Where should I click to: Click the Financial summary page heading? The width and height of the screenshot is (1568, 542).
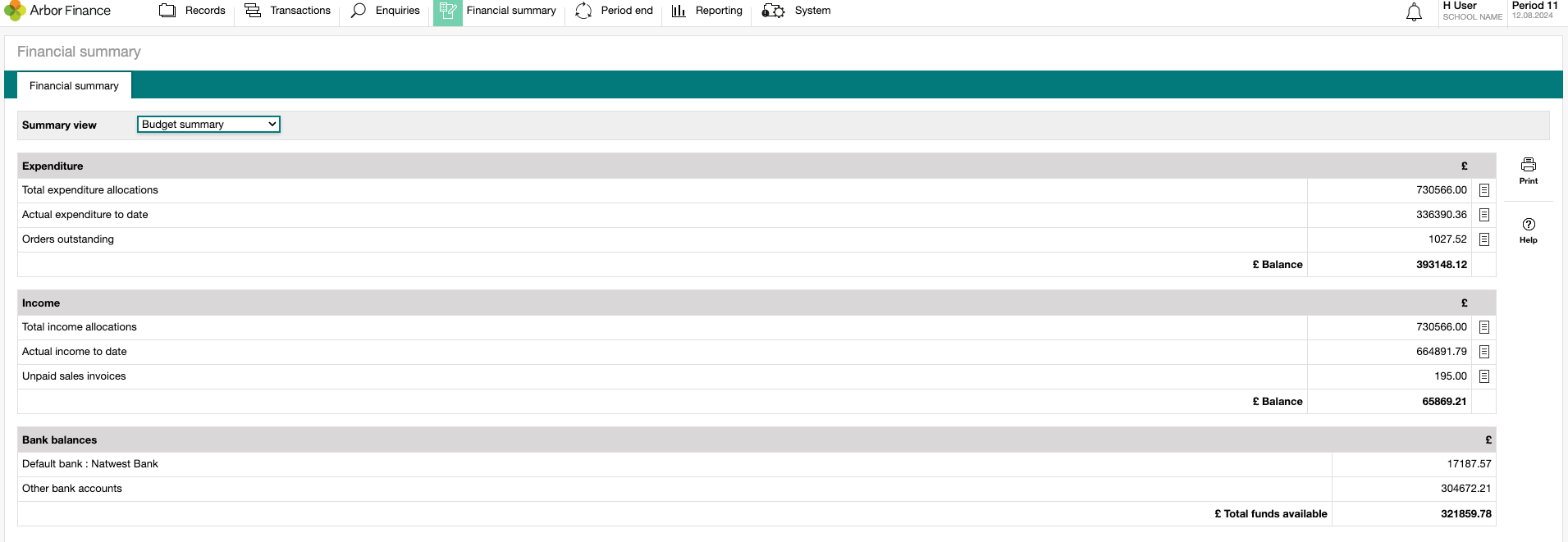(79, 52)
